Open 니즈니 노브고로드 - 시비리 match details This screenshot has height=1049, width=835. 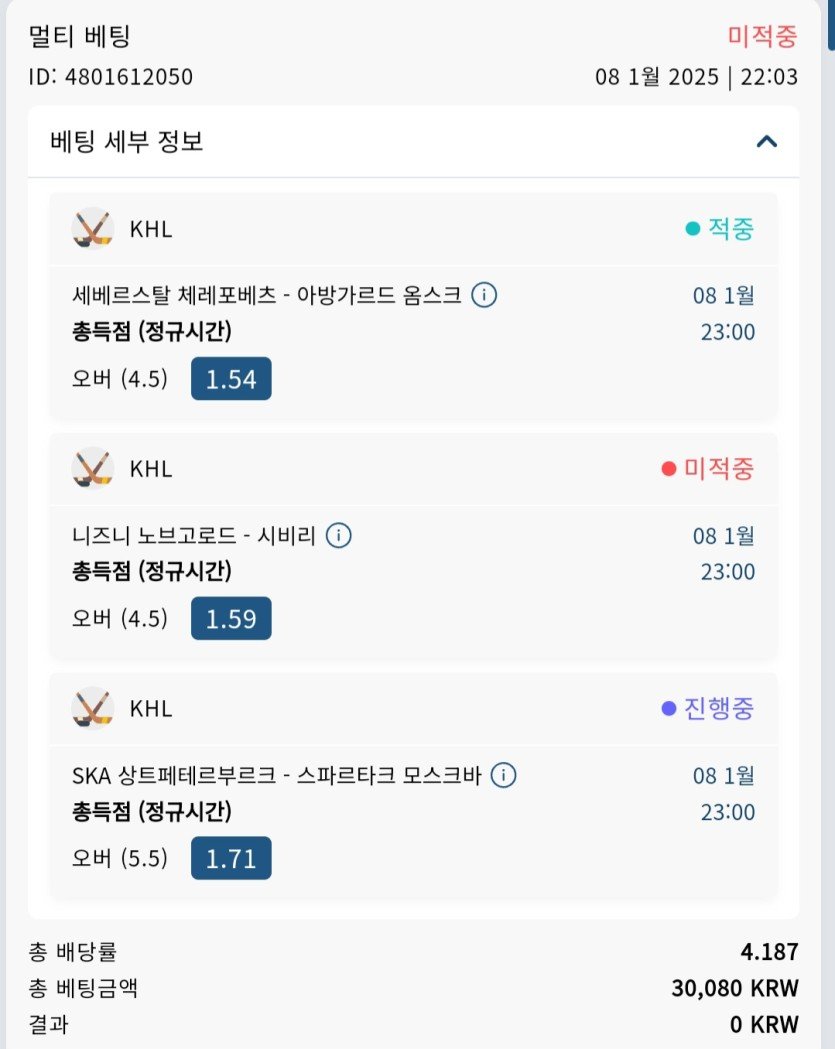point(194,535)
